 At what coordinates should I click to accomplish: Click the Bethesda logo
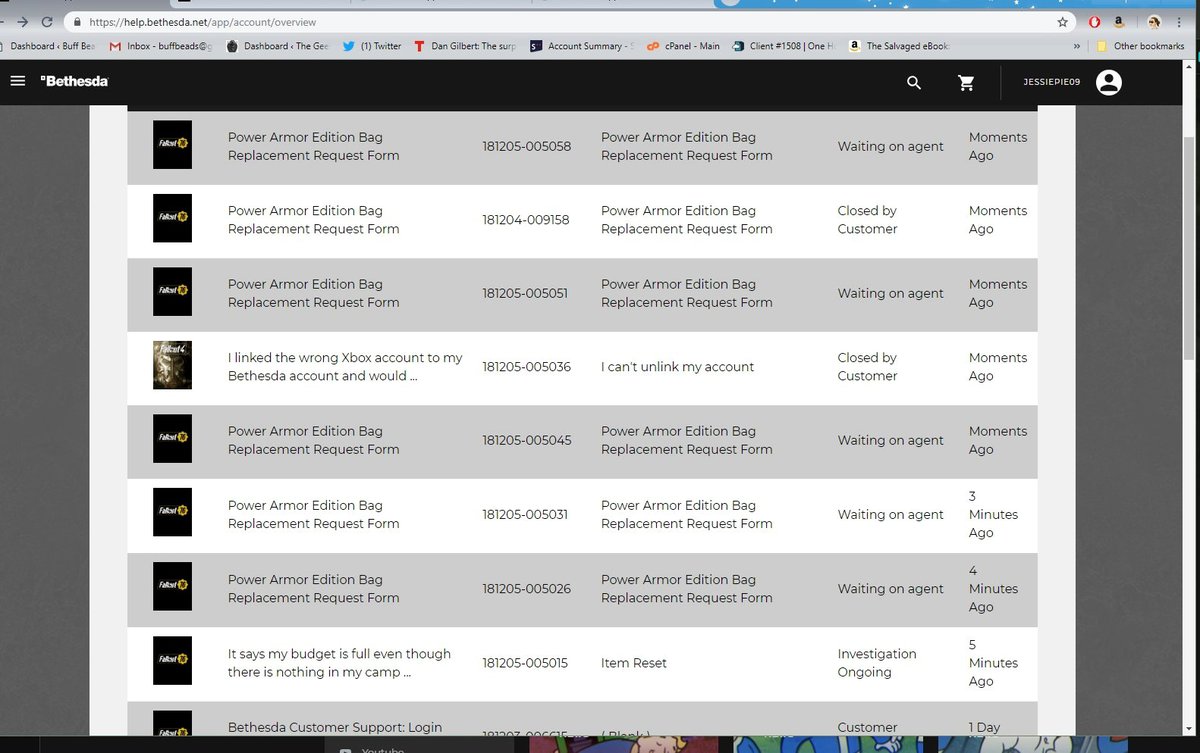[74, 82]
